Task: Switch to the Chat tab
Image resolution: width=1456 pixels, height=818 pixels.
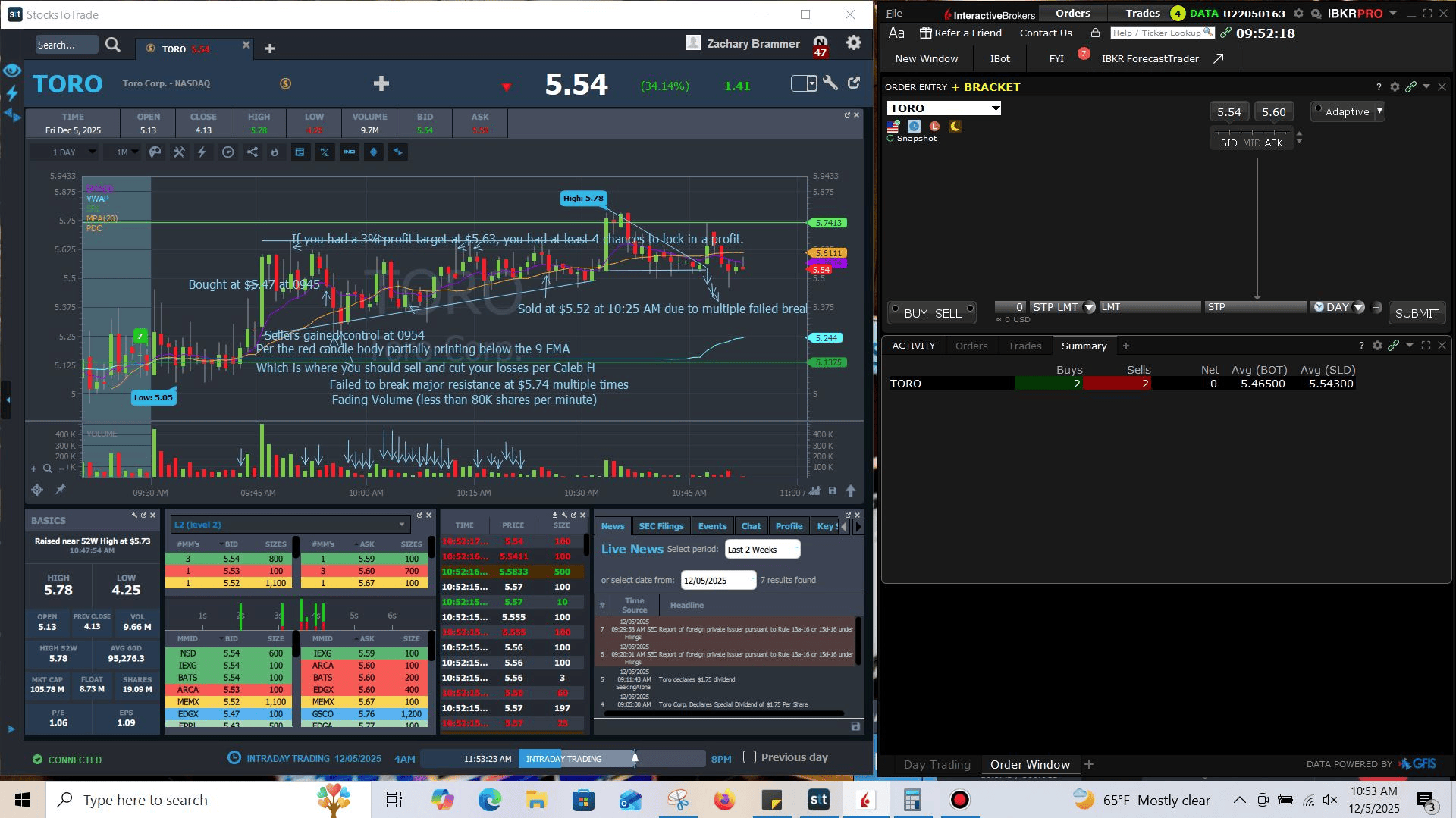Action: click(x=751, y=526)
